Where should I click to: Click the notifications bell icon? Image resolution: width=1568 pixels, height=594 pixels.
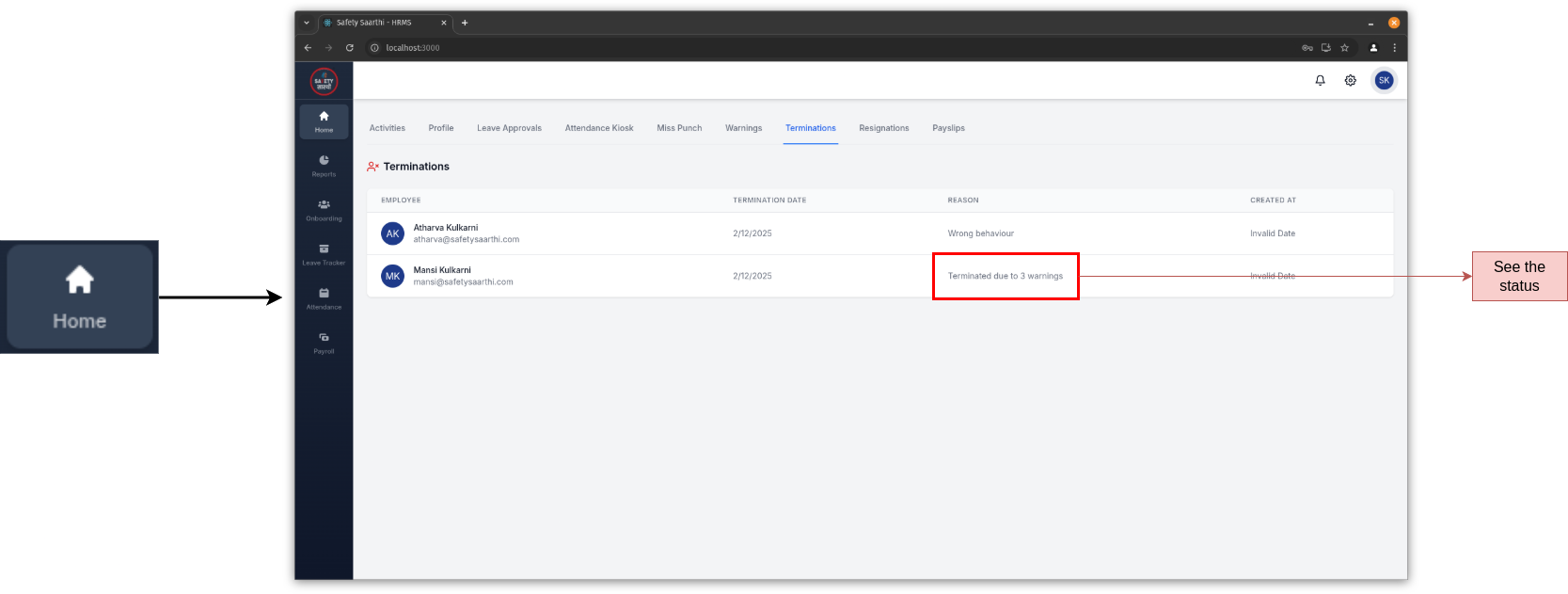1320,81
